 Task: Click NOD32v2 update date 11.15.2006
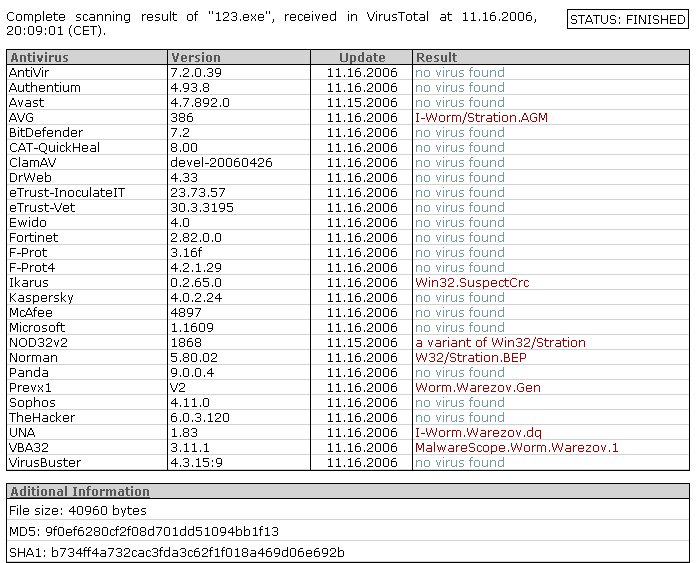pyautogui.click(x=362, y=343)
